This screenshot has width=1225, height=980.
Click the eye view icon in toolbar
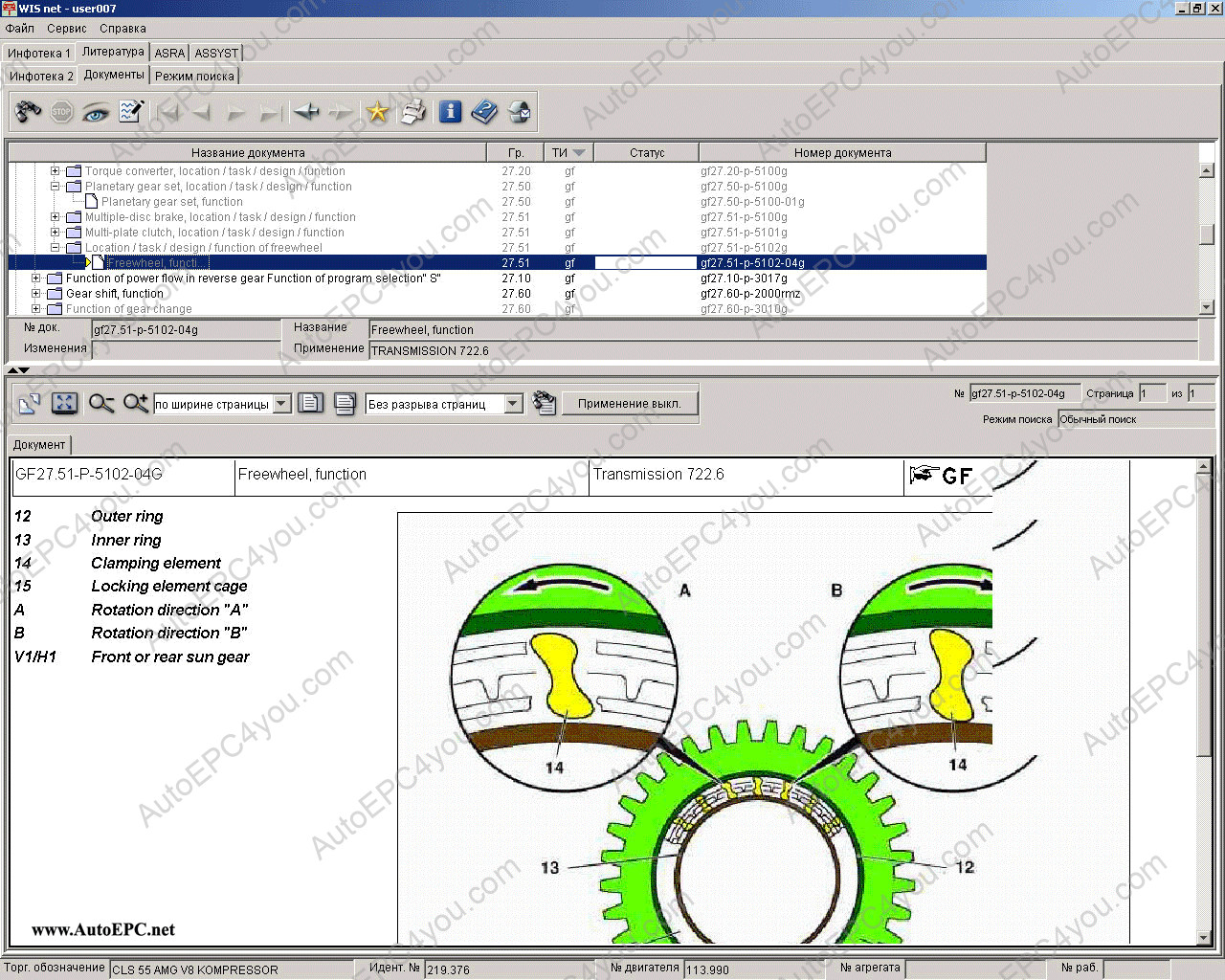point(96,112)
